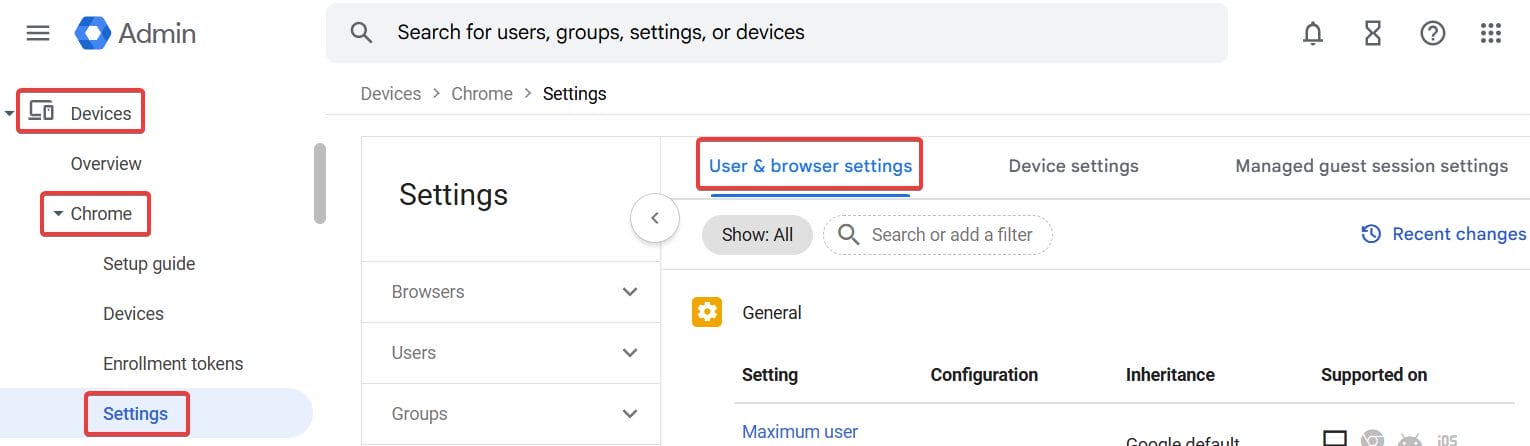Open Devices under Chrome in sidebar
Viewport: 1530px width, 446px height.
[x=133, y=314]
